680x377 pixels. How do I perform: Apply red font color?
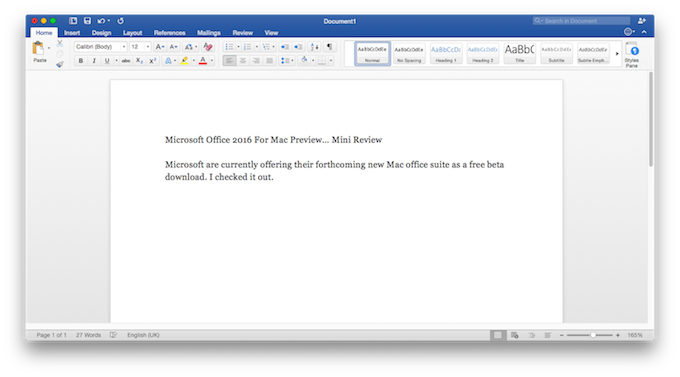point(203,61)
